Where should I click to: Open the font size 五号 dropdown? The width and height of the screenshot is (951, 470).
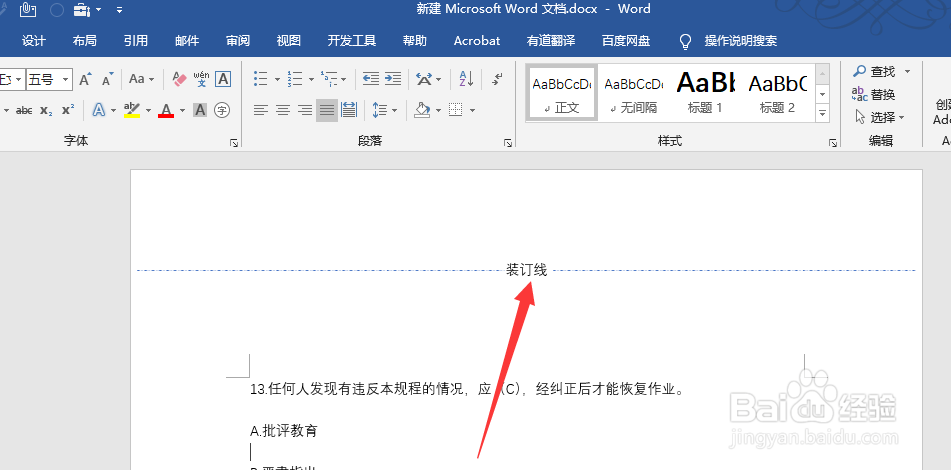tap(66, 79)
